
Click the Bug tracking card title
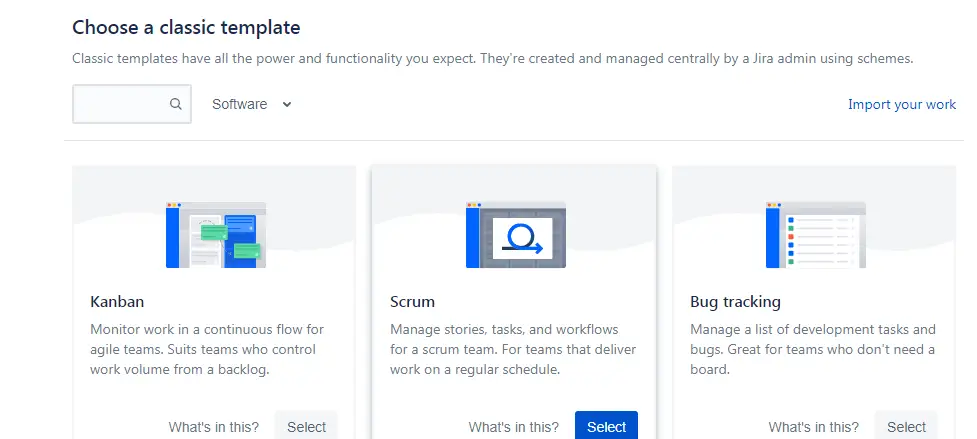[x=735, y=301]
